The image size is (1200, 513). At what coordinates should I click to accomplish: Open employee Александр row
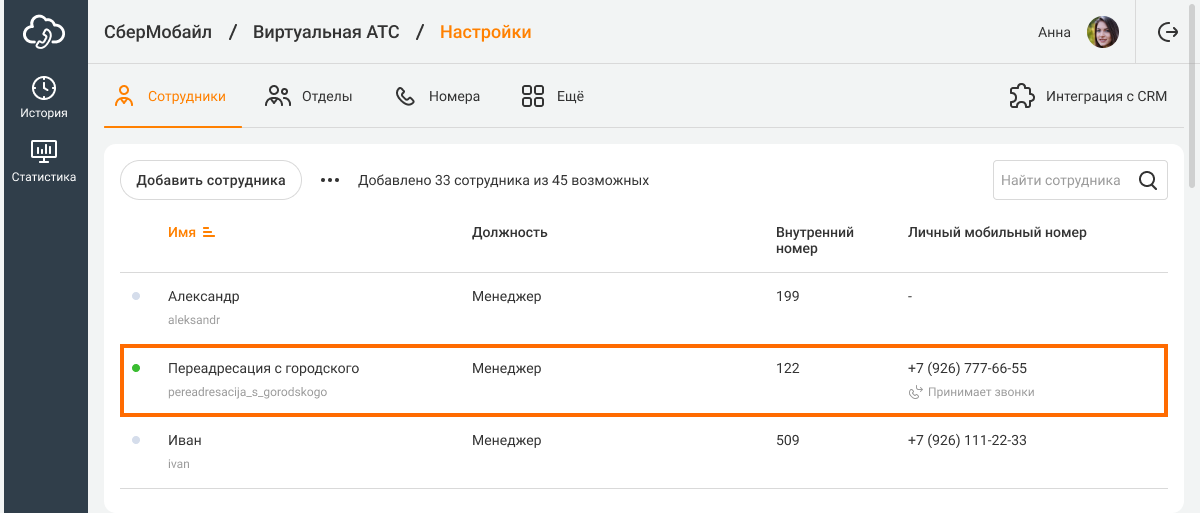click(204, 297)
